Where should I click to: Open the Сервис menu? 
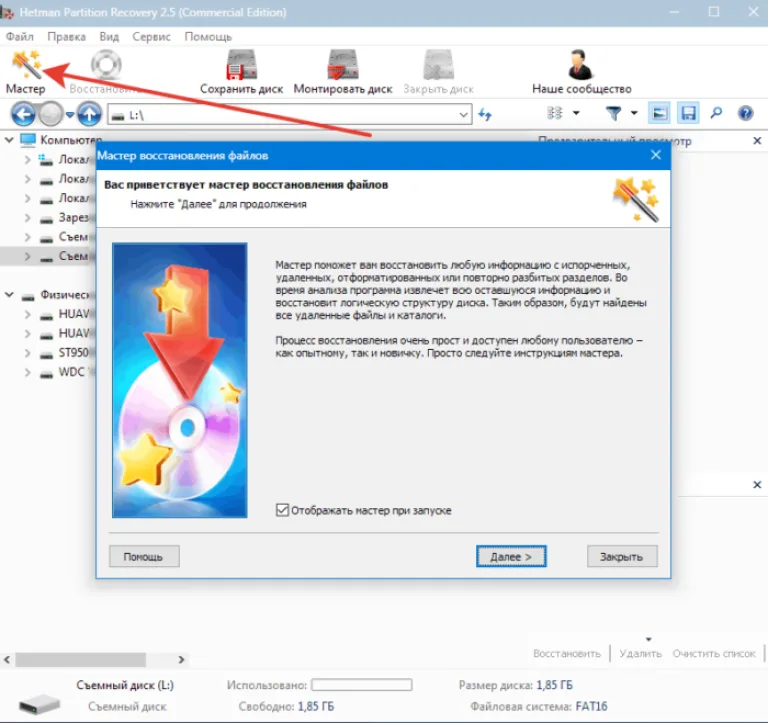pos(151,37)
